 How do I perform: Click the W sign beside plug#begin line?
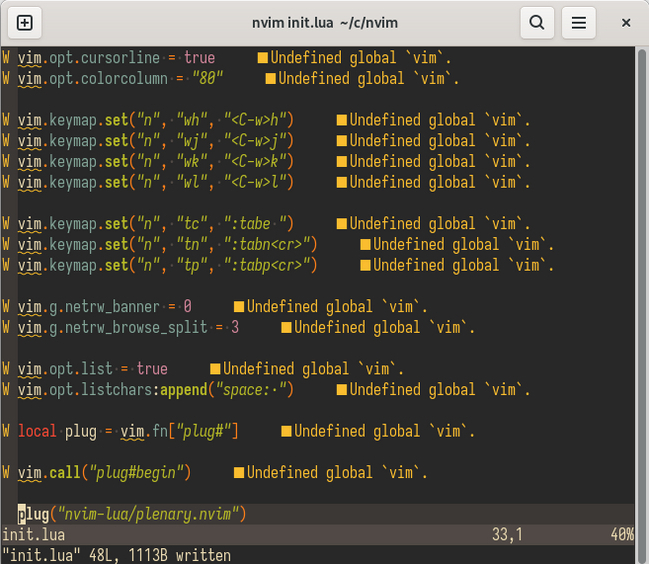(6, 473)
